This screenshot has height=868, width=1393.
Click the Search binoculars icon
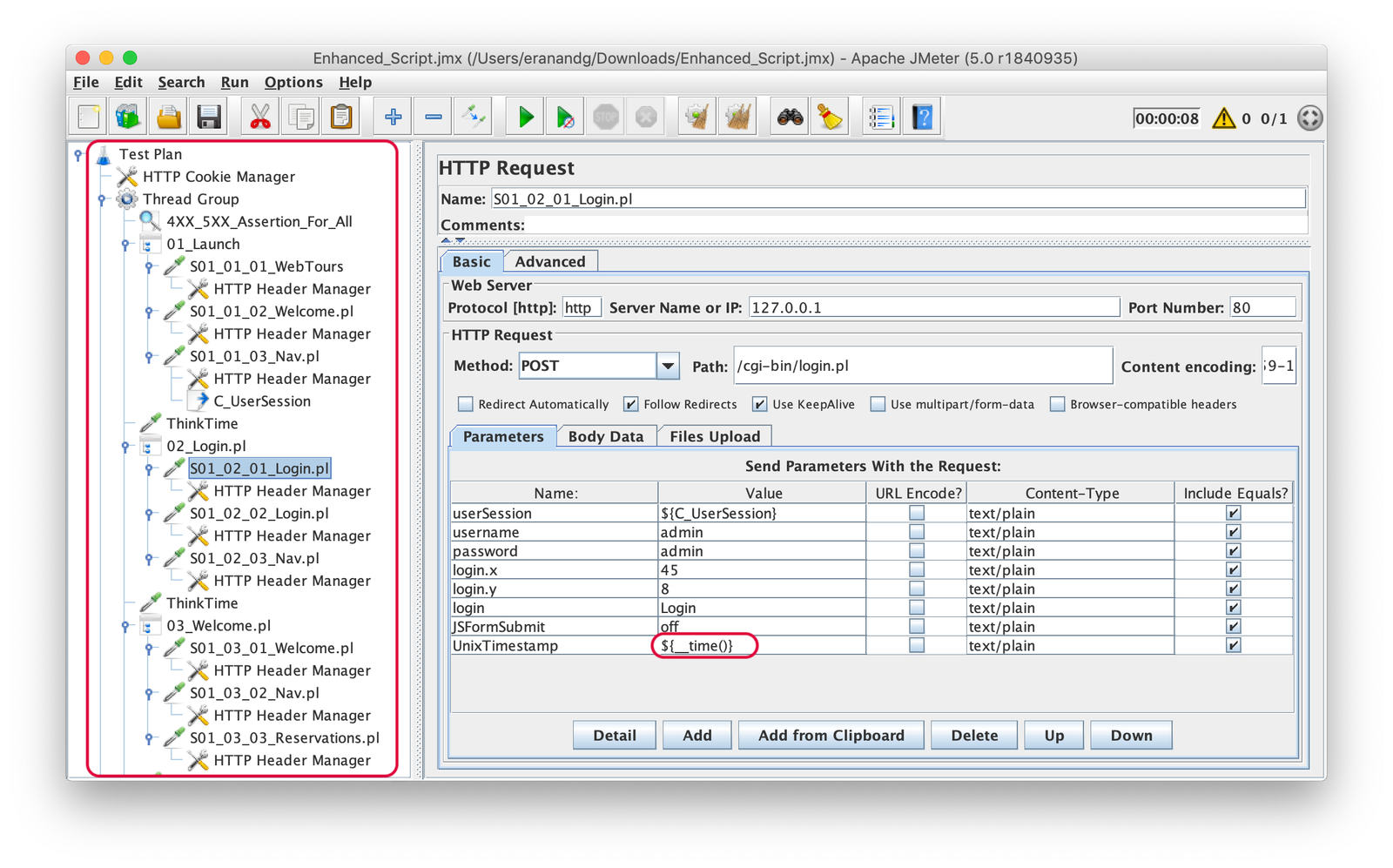click(790, 117)
